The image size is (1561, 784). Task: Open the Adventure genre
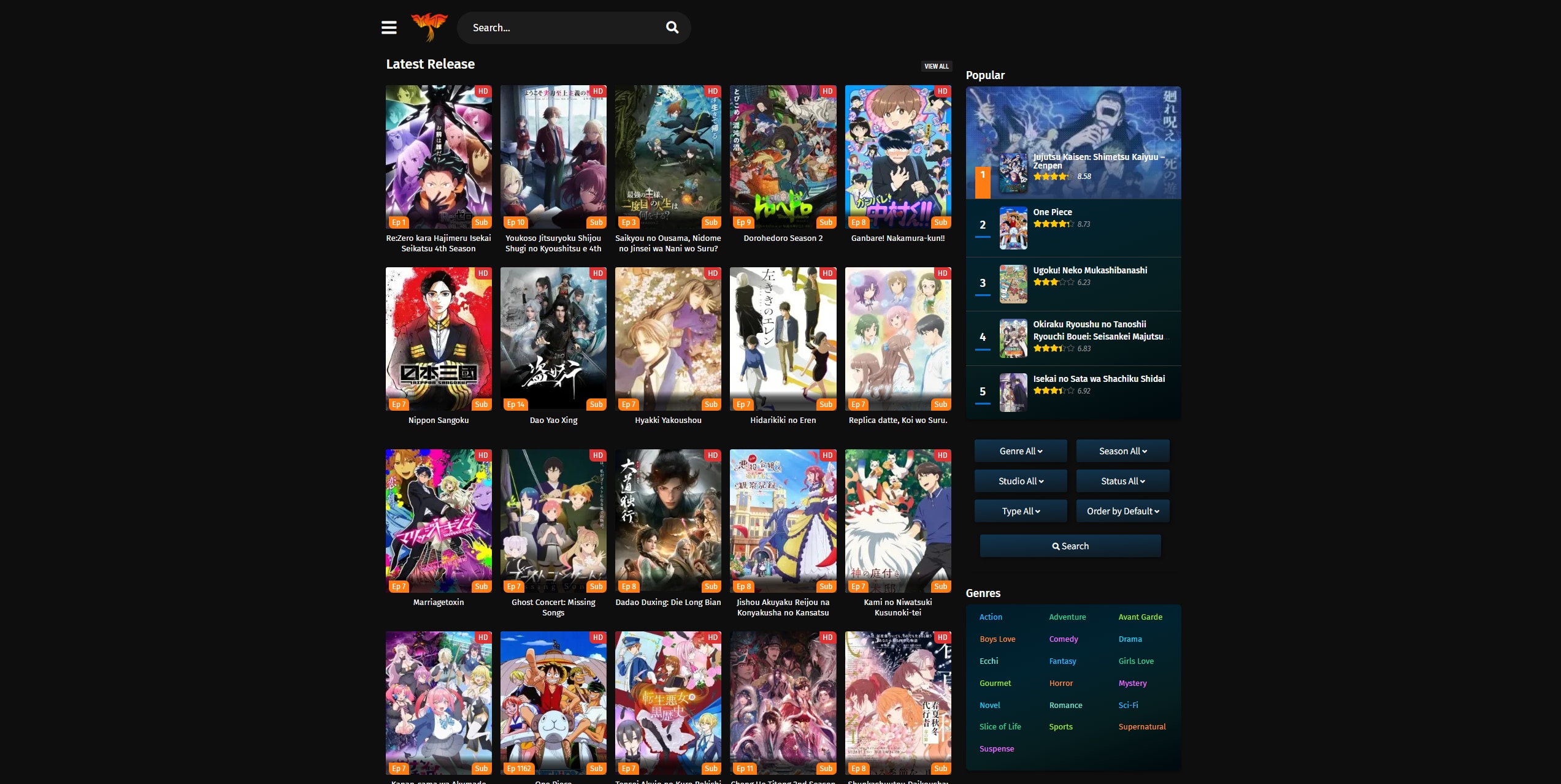1067,617
